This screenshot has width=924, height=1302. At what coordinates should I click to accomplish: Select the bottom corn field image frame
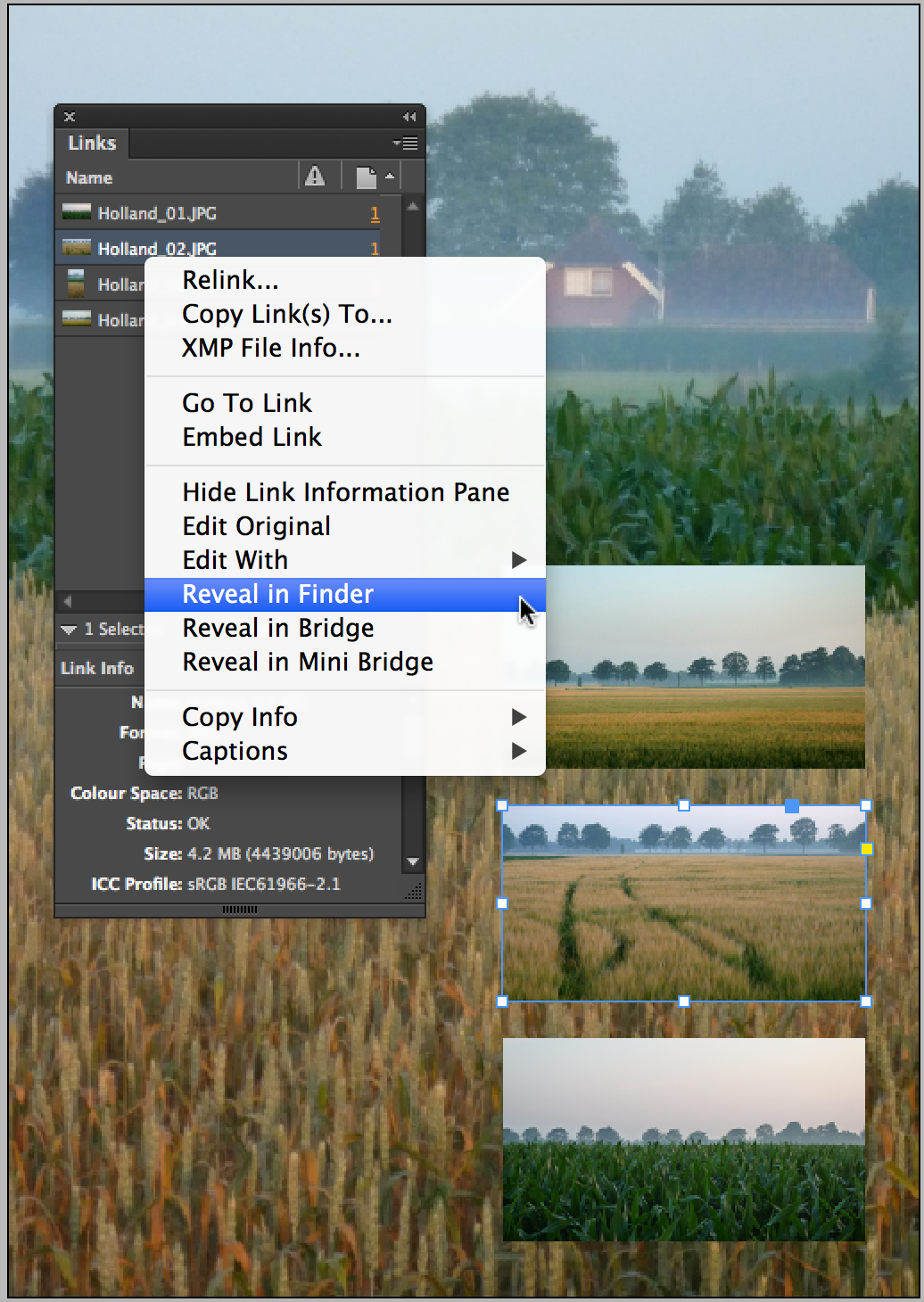(x=684, y=1139)
